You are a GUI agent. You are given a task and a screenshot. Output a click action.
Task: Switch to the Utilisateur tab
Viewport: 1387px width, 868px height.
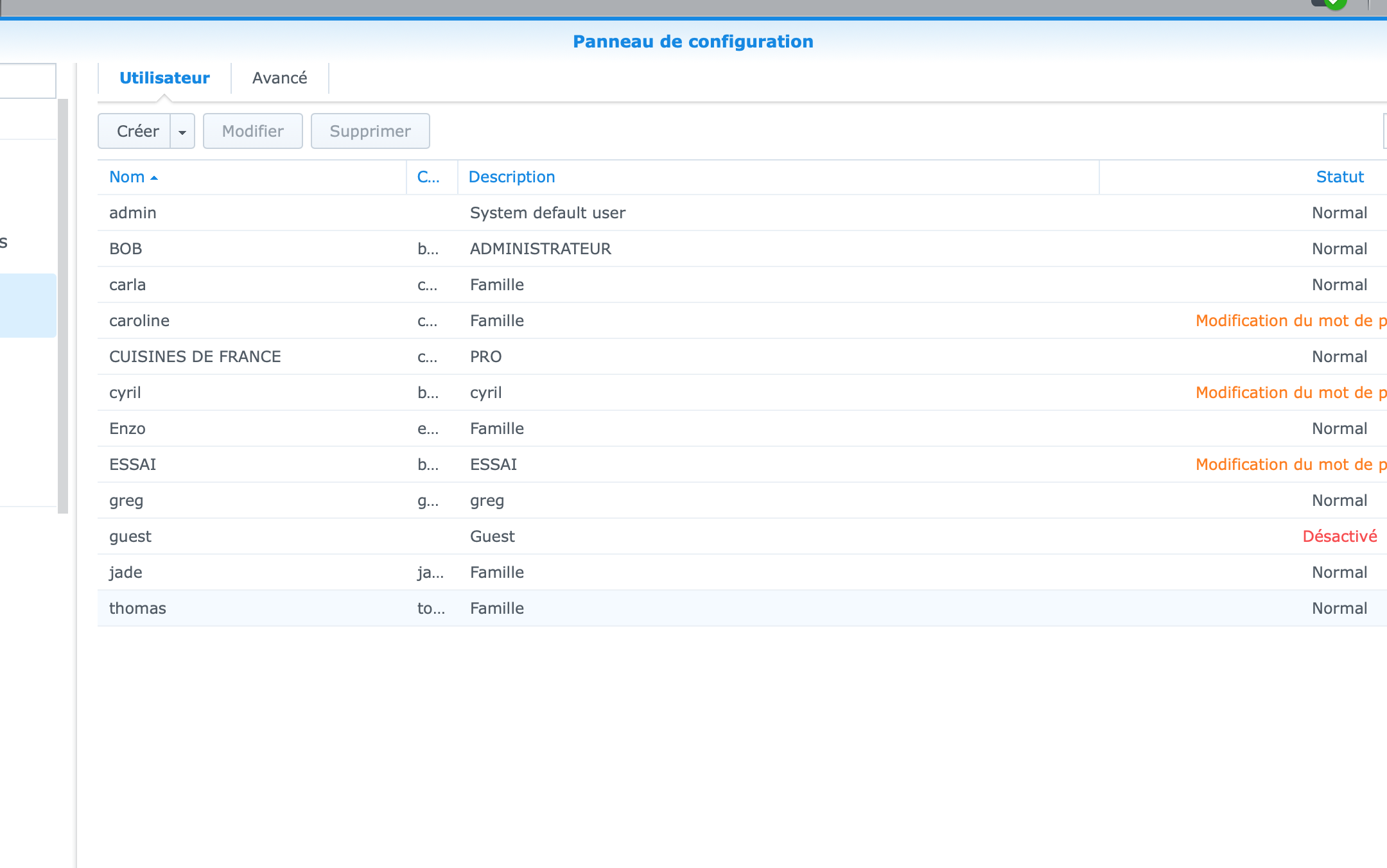click(x=164, y=78)
